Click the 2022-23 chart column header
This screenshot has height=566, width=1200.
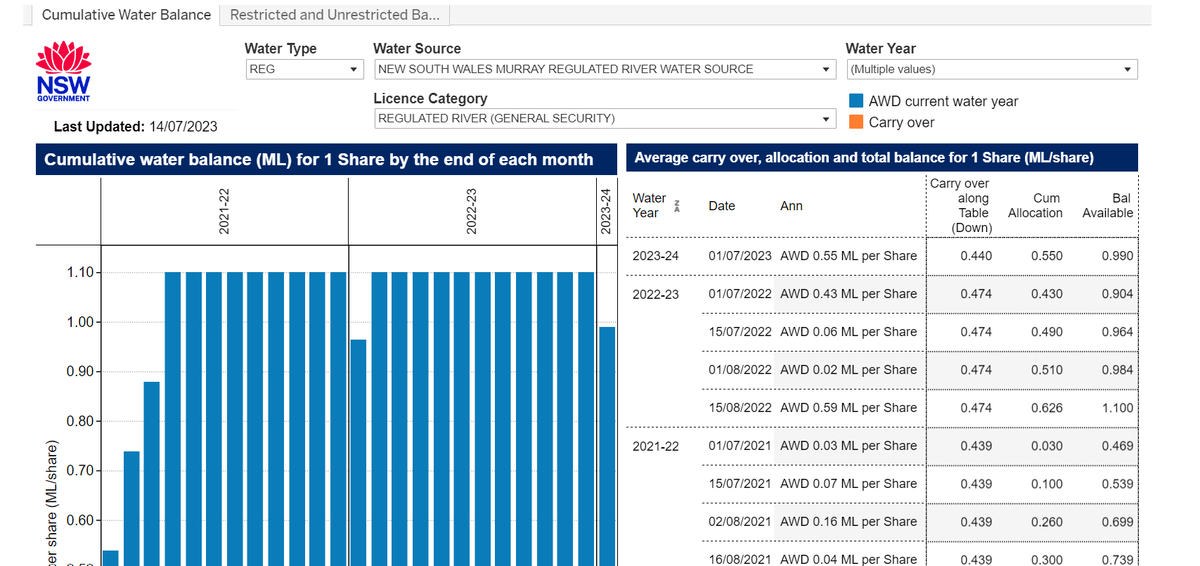pyautogui.click(x=472, y=211)
